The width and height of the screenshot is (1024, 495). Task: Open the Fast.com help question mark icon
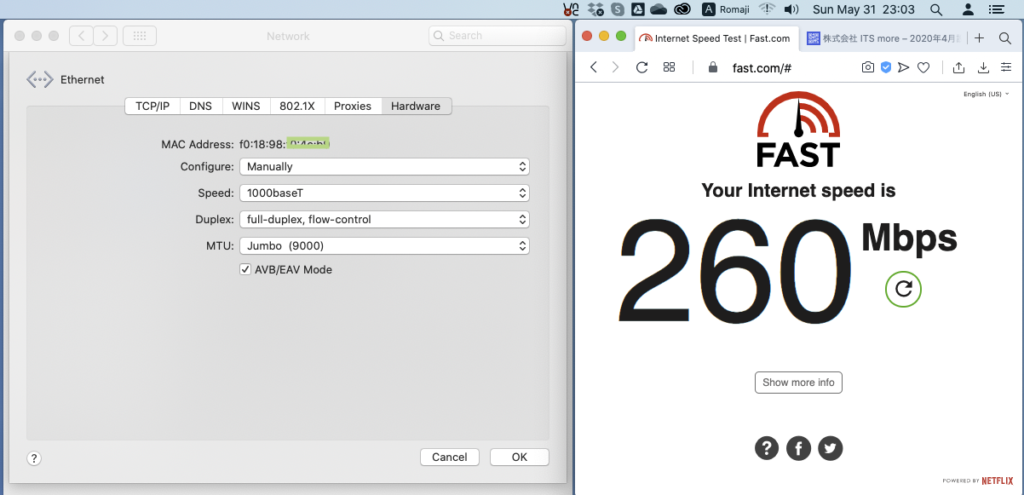point(766,448)
